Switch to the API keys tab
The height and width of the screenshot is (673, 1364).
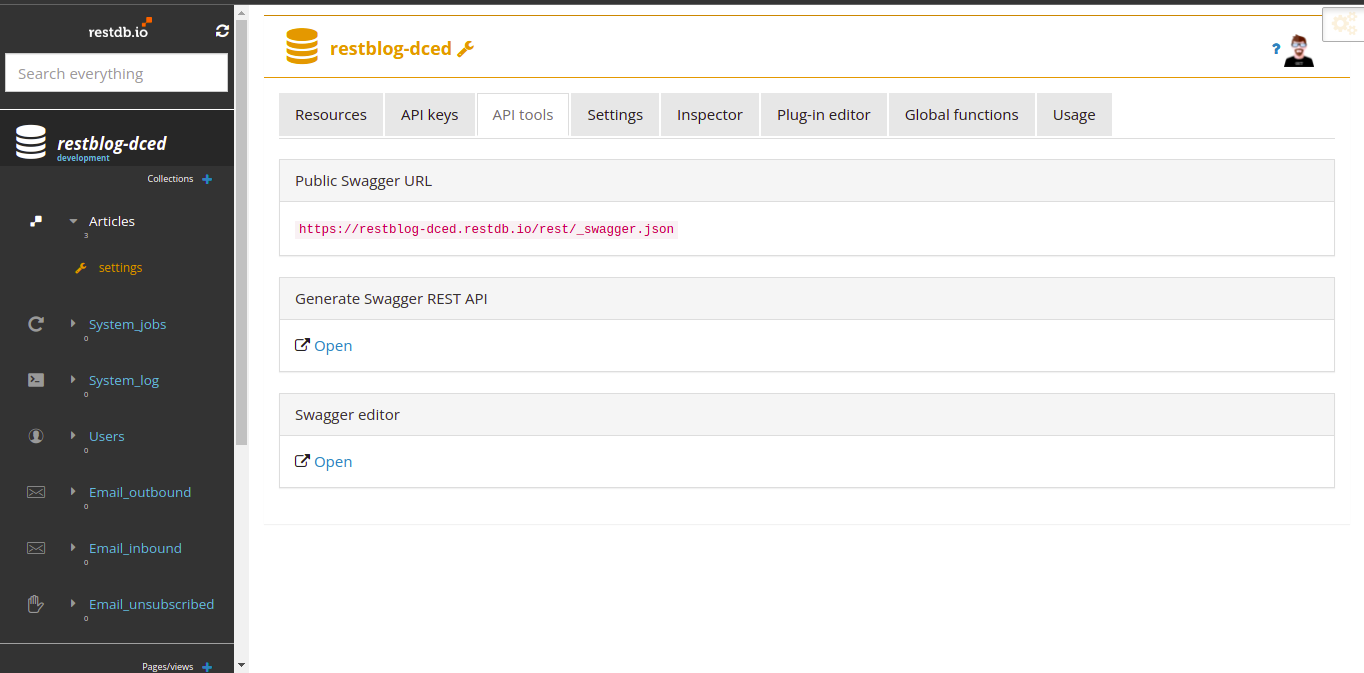(x=430, y=115)
